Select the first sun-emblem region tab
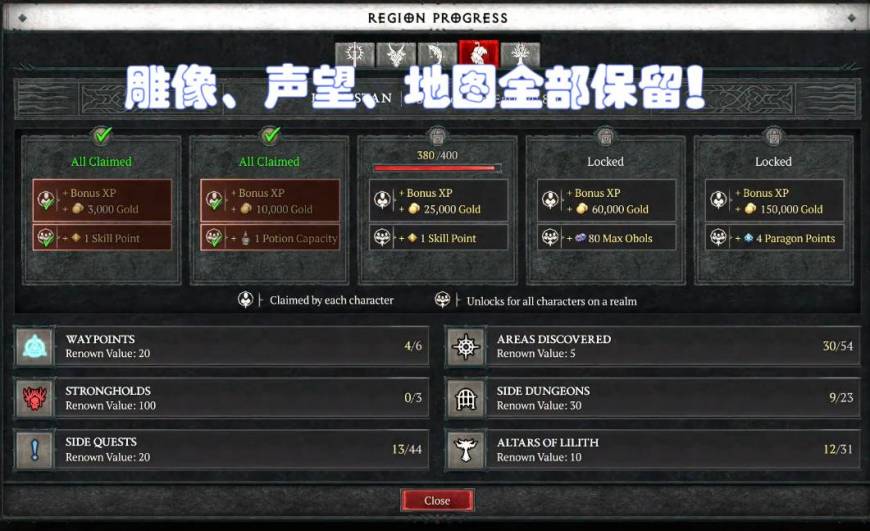 355,55
